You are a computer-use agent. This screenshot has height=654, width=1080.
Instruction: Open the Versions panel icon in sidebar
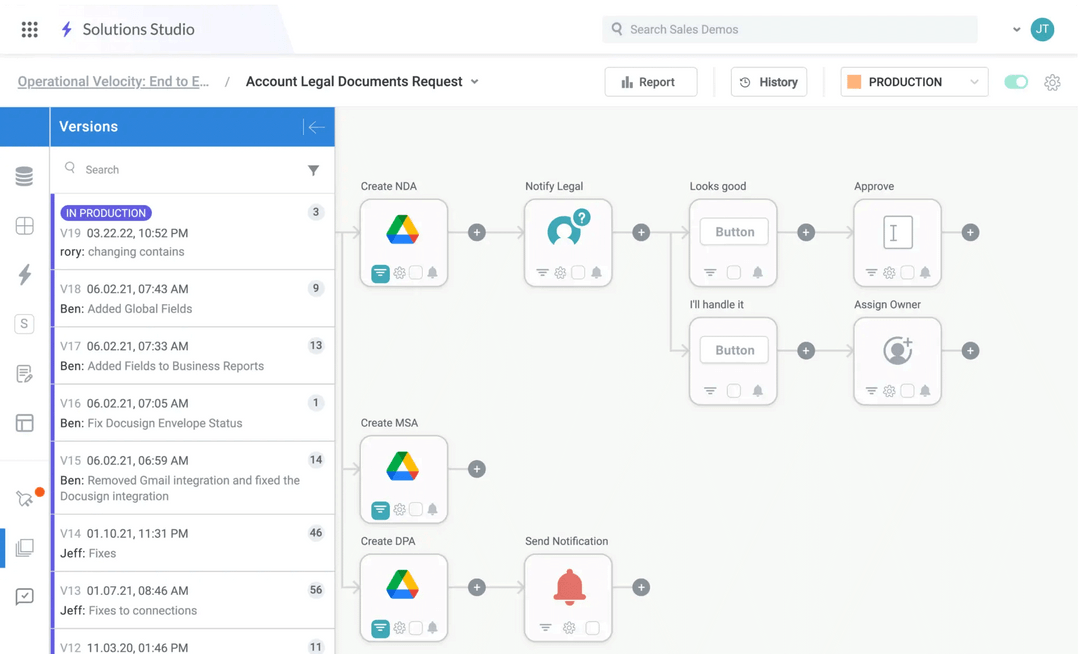(x=24, y=548)
